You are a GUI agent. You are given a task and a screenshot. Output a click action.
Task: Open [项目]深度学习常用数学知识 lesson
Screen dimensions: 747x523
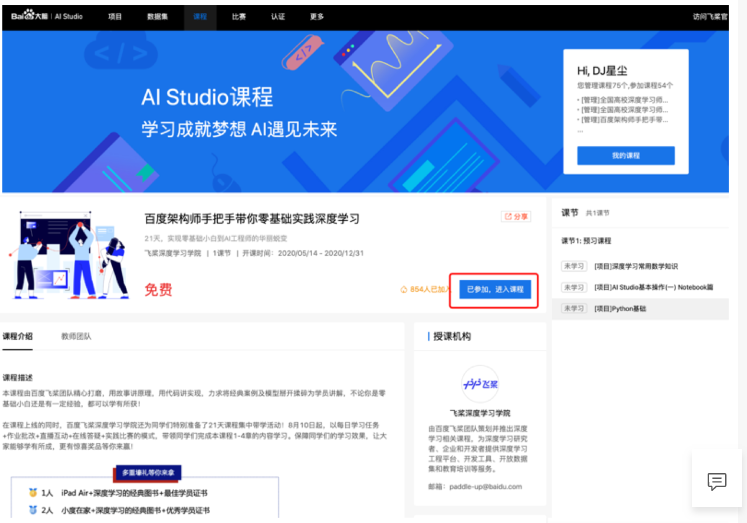[636, 266]
